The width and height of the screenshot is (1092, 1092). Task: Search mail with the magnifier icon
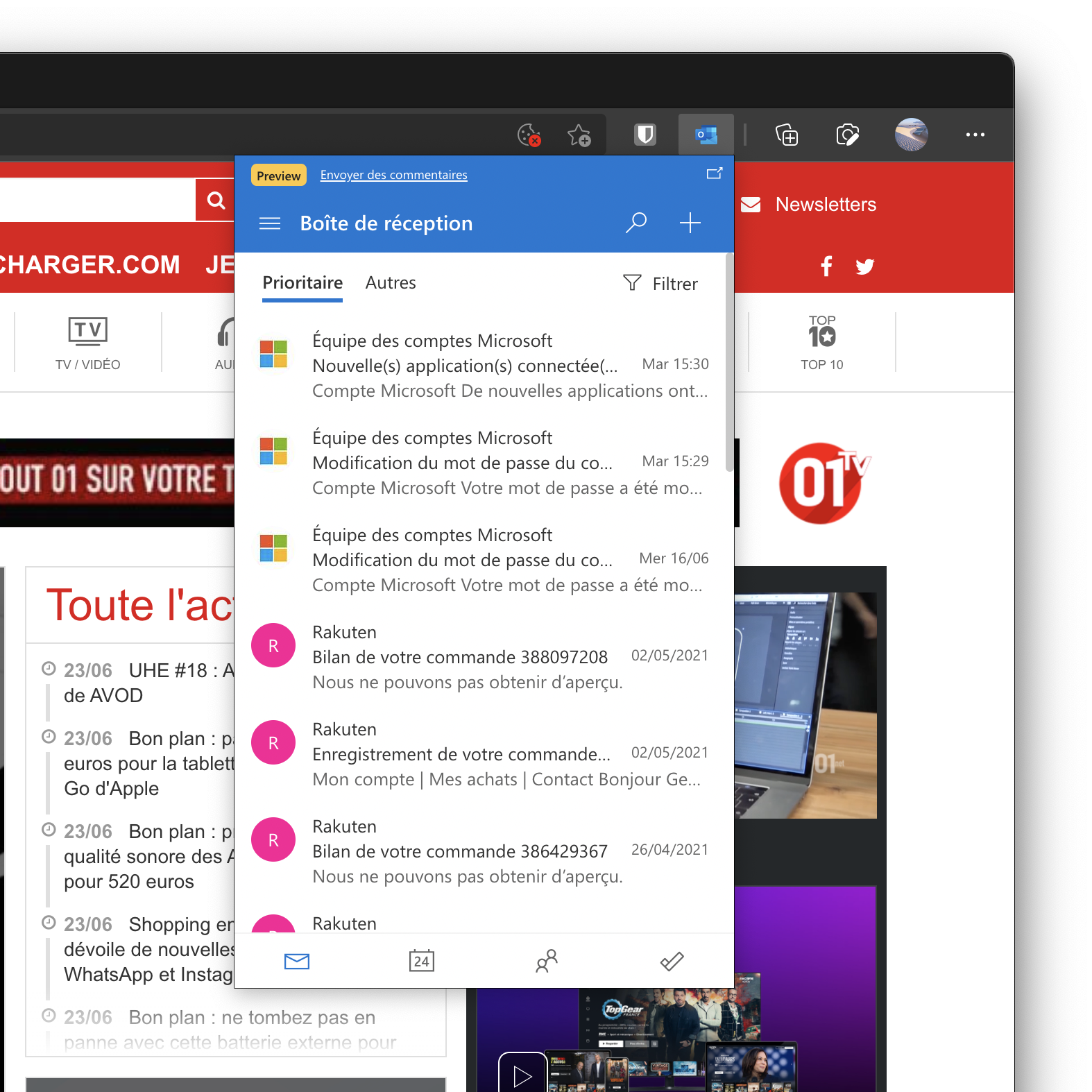click(x=635, y=223)
